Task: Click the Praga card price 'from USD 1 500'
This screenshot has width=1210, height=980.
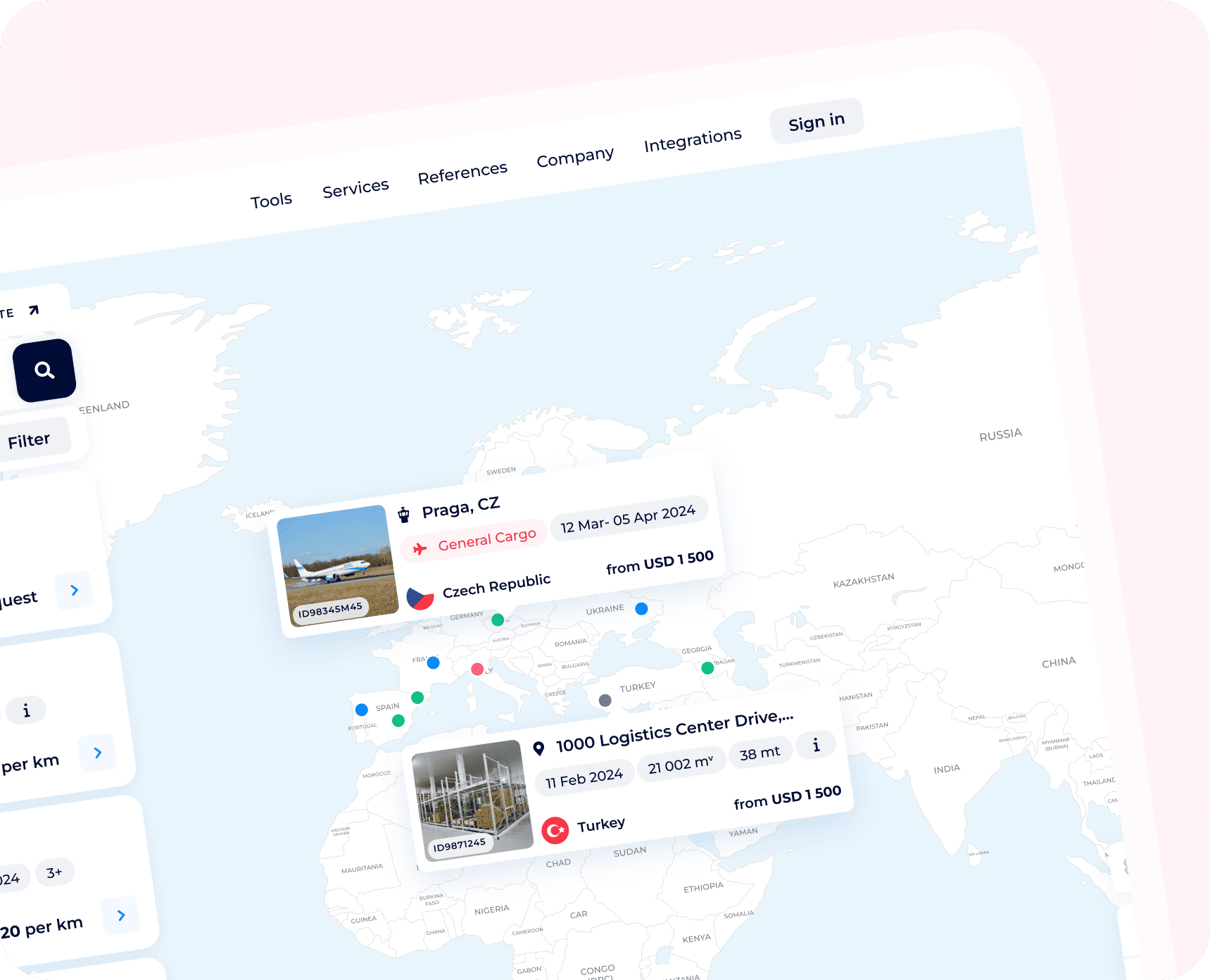Action: coord(660,563)
